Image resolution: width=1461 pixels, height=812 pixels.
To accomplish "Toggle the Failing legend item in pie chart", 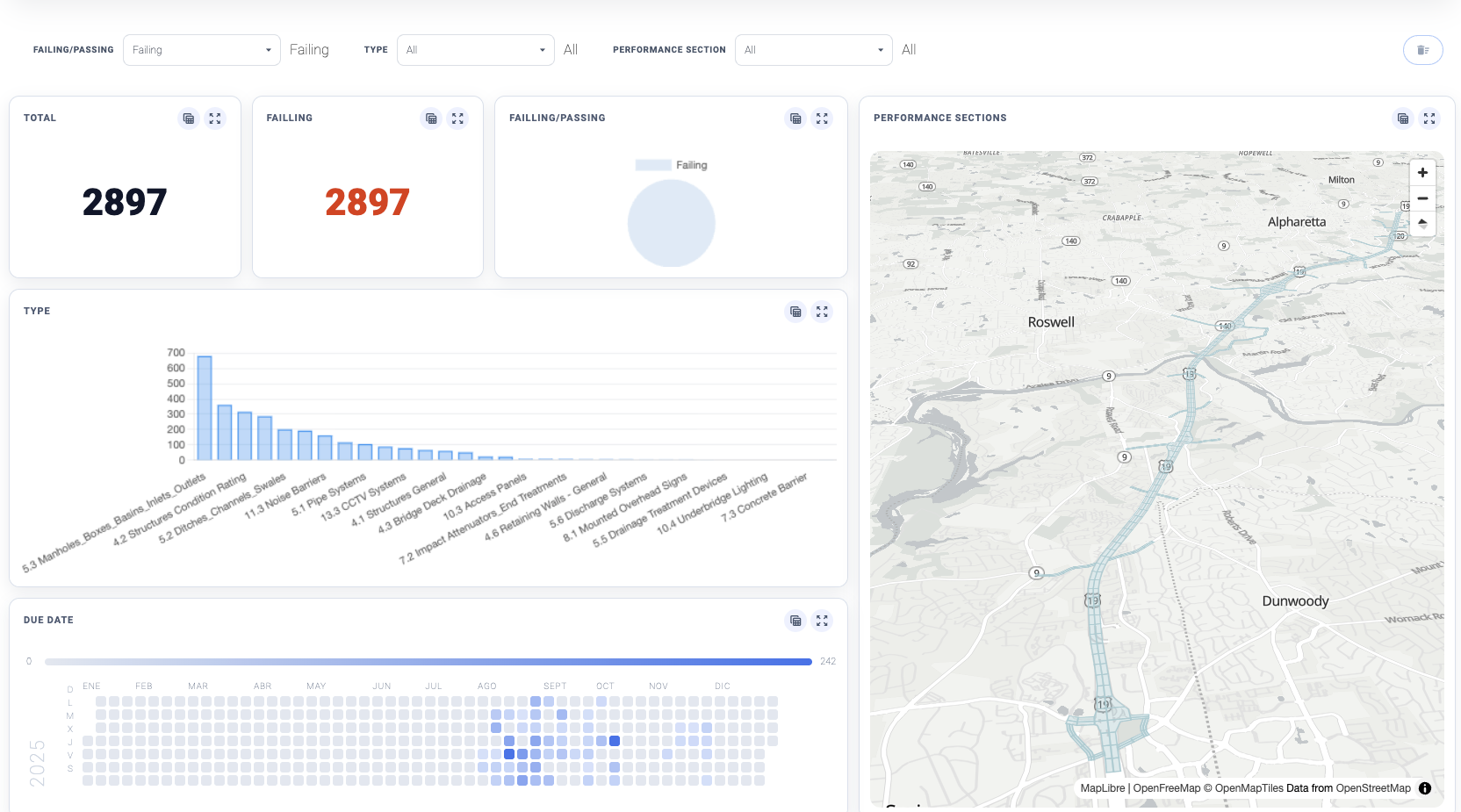I will [x=672, y=165].
